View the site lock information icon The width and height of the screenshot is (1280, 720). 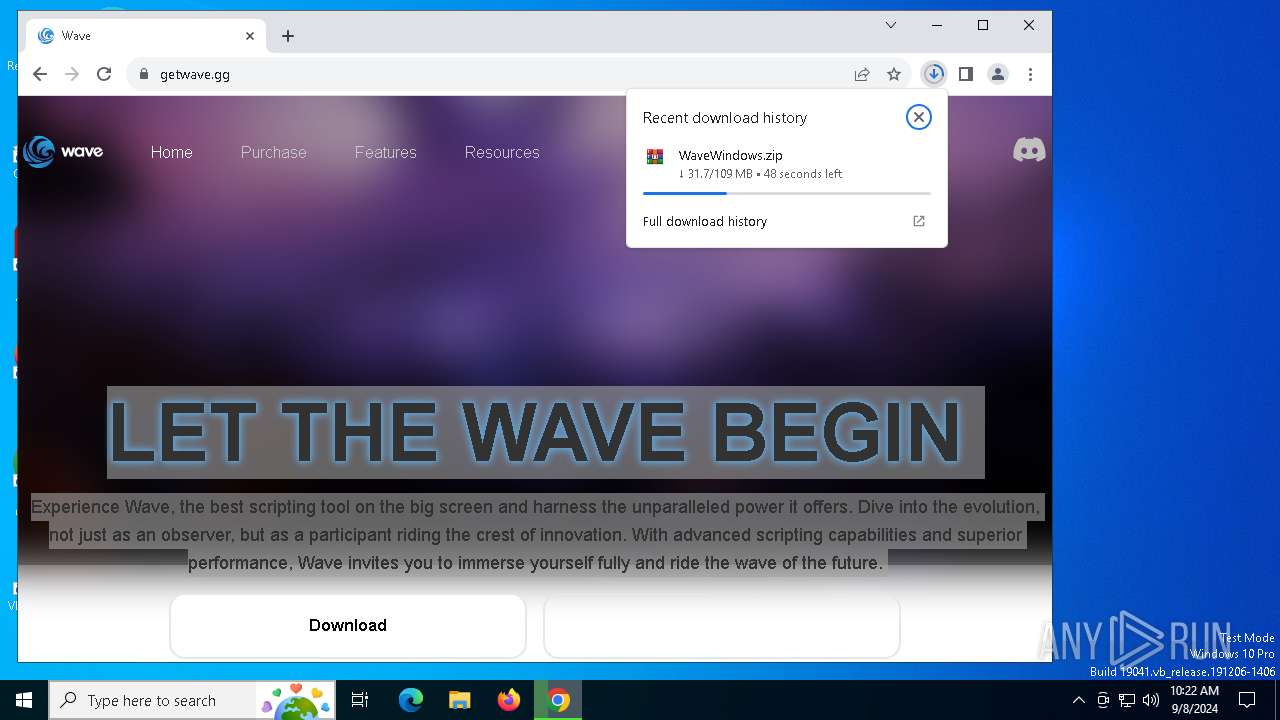(x=144, y=74)
